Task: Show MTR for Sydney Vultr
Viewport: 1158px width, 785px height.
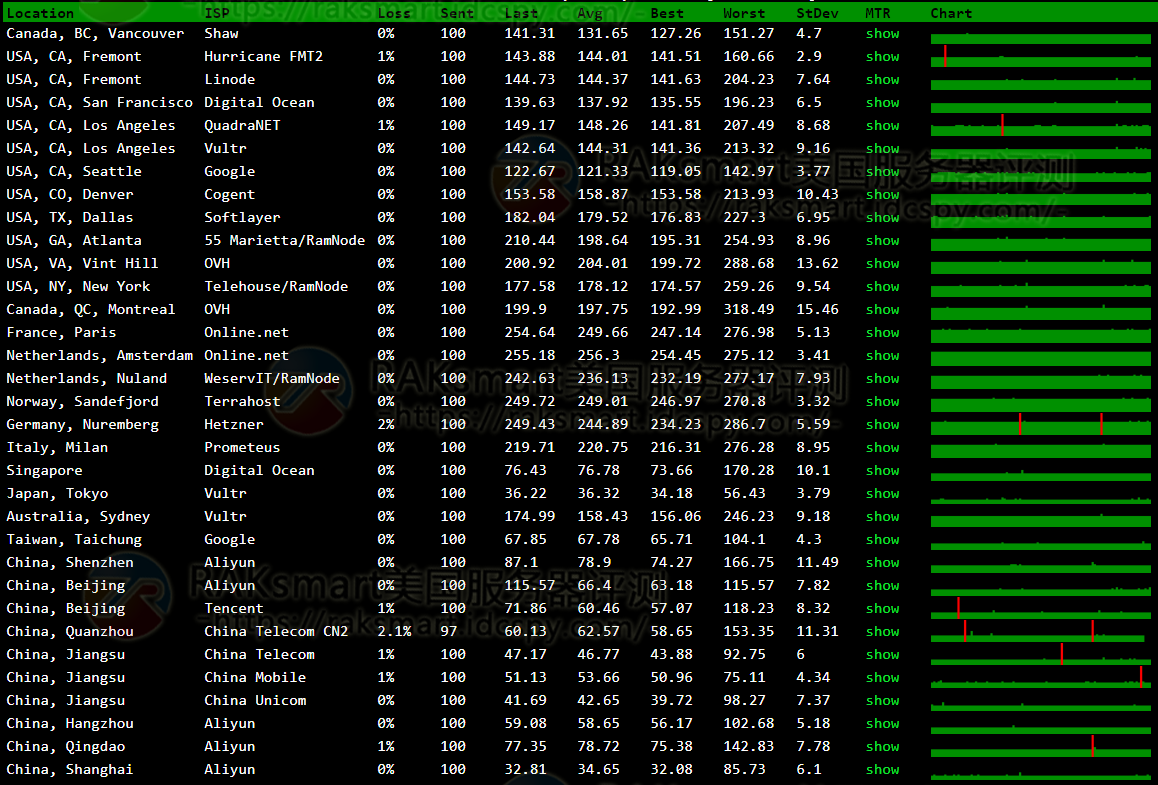Action: 883,516
